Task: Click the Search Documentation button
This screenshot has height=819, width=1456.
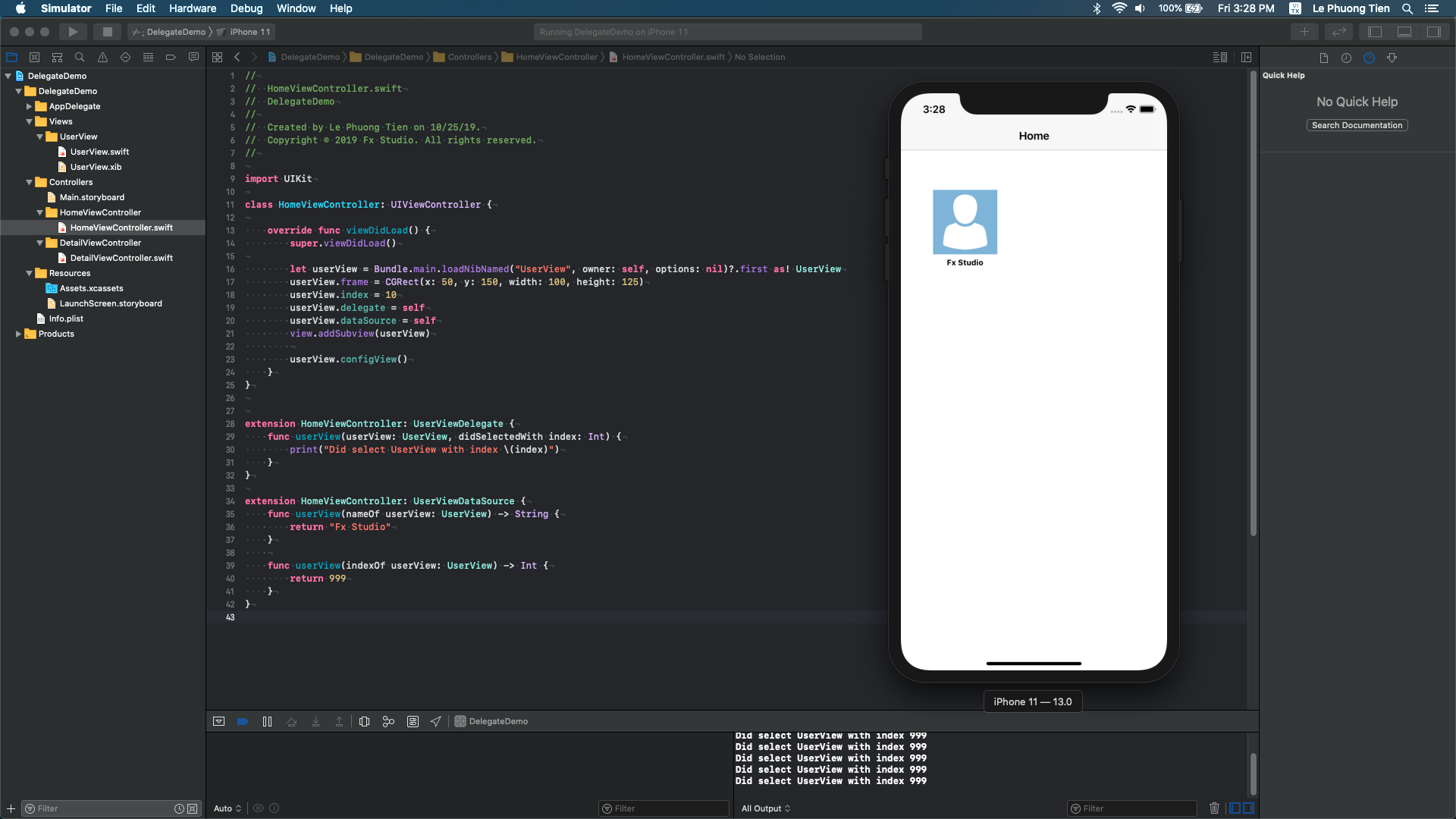Action: (x=1356, y=125)
